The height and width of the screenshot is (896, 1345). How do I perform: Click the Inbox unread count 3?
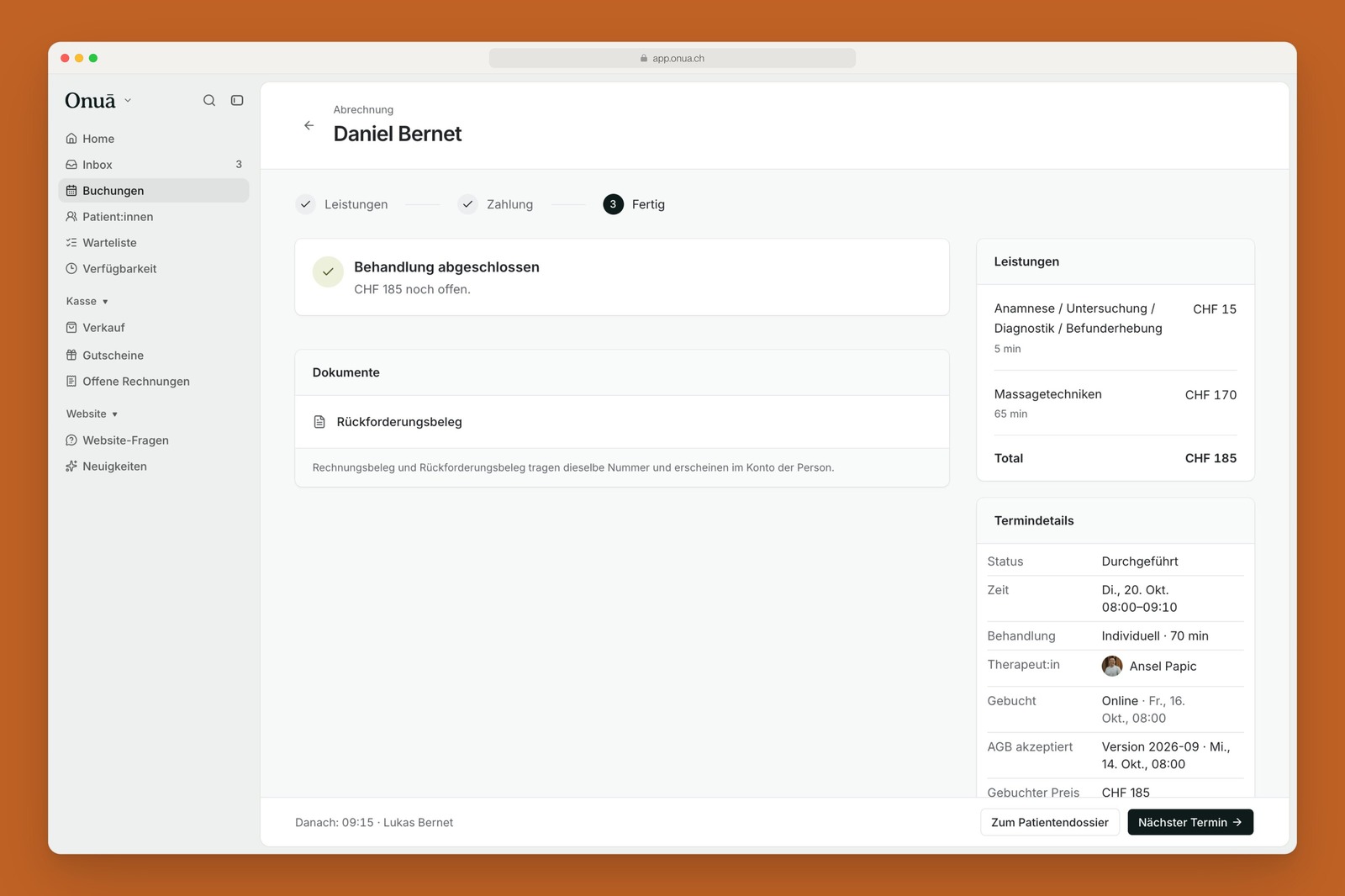(x=239, y=165)
